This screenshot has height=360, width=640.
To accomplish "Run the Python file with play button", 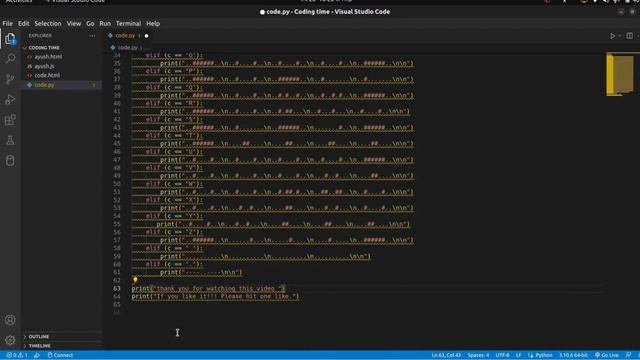I will pos(612,36).
